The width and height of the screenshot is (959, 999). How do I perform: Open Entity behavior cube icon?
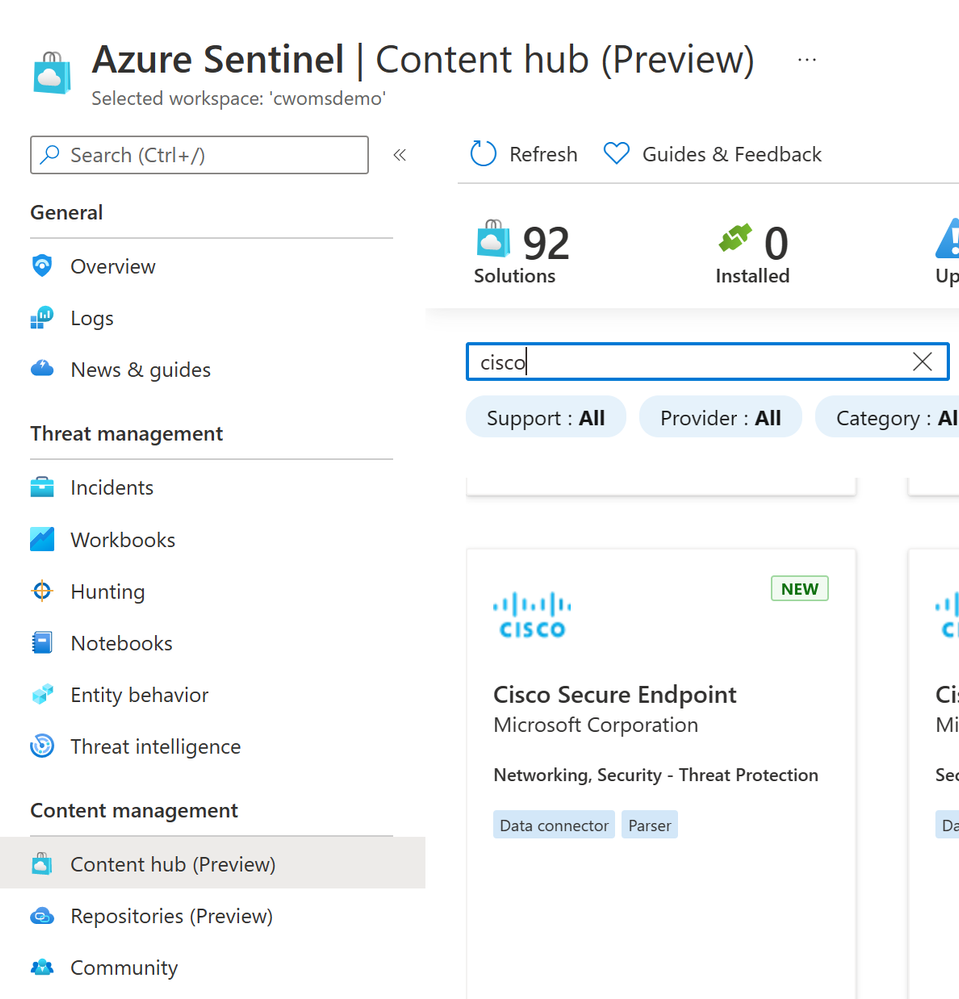click(42, 695)
